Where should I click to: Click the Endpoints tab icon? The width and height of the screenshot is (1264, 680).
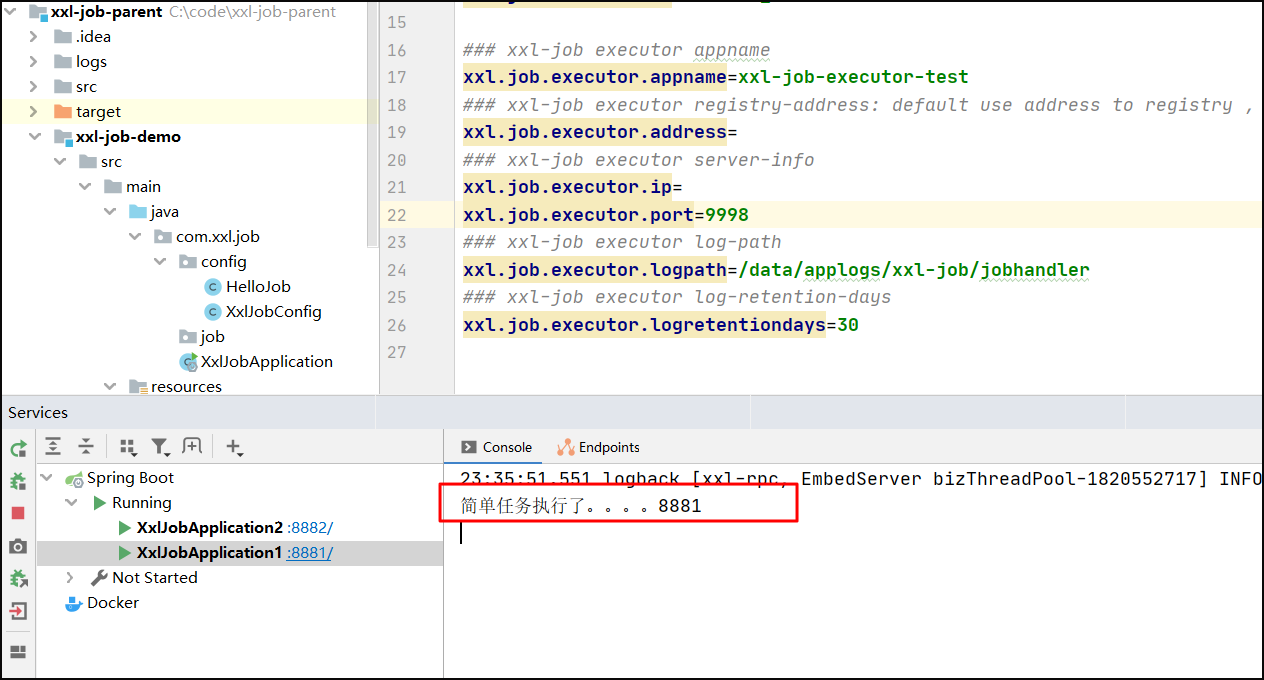tap(566, 448)
